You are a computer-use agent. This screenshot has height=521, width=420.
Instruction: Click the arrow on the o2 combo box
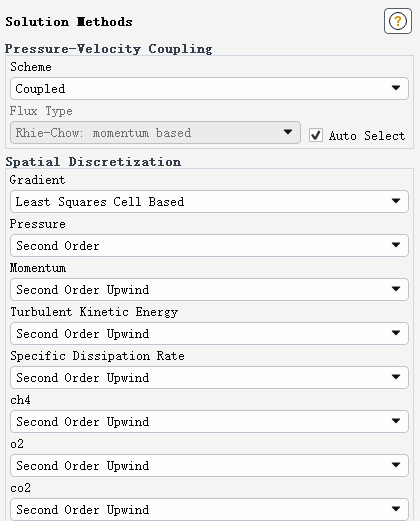click(396, 465)
